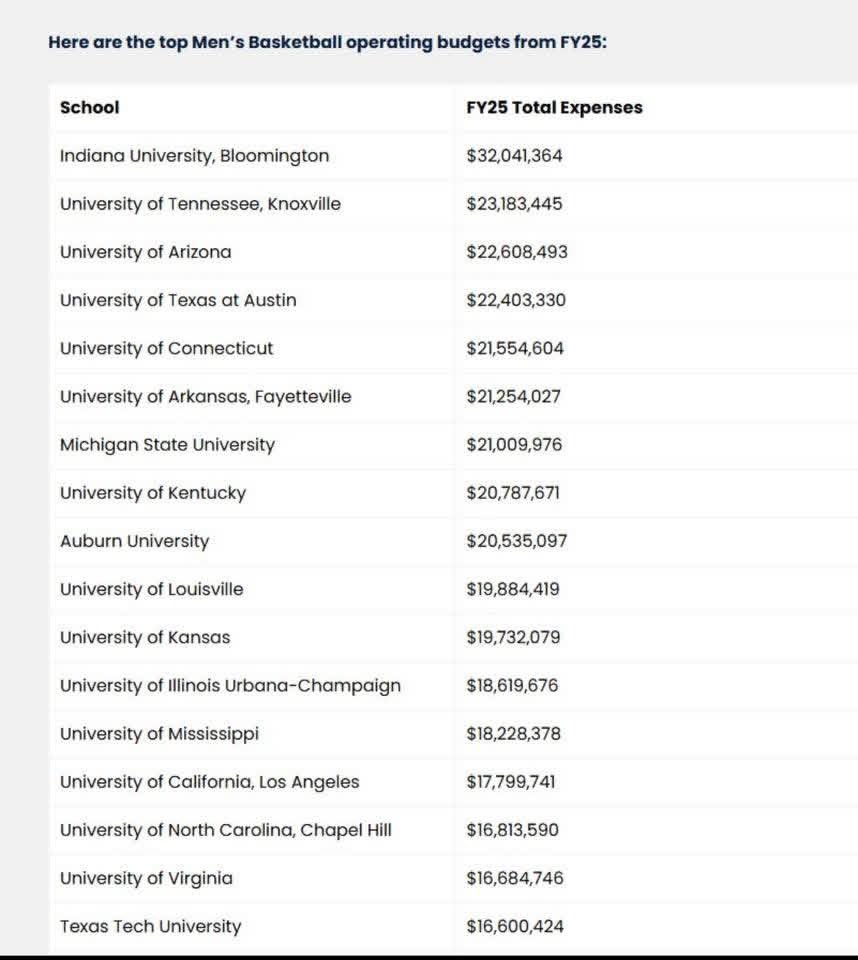Click the School column header

point(89,108)
